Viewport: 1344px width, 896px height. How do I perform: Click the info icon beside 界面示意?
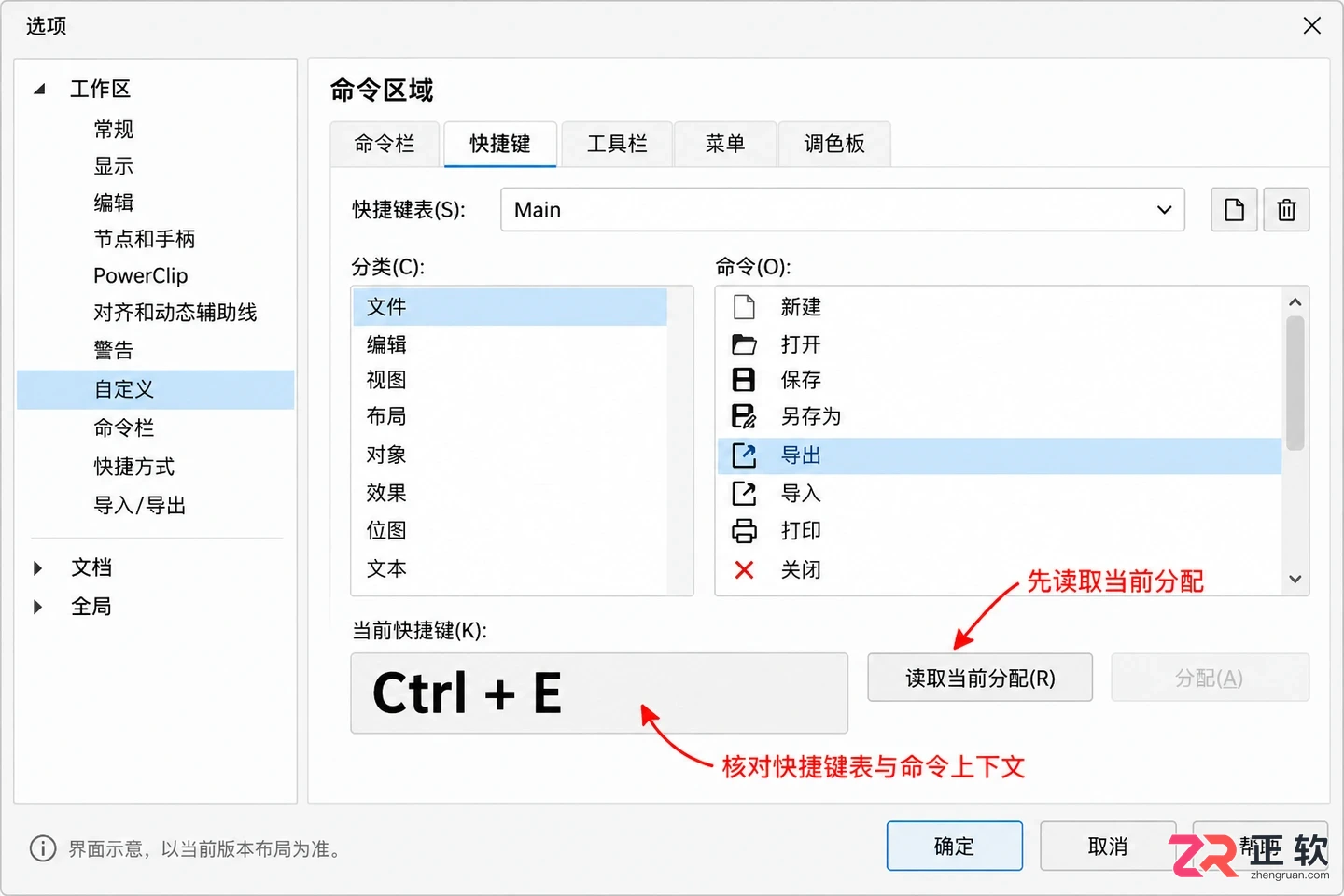pos(43,848)
